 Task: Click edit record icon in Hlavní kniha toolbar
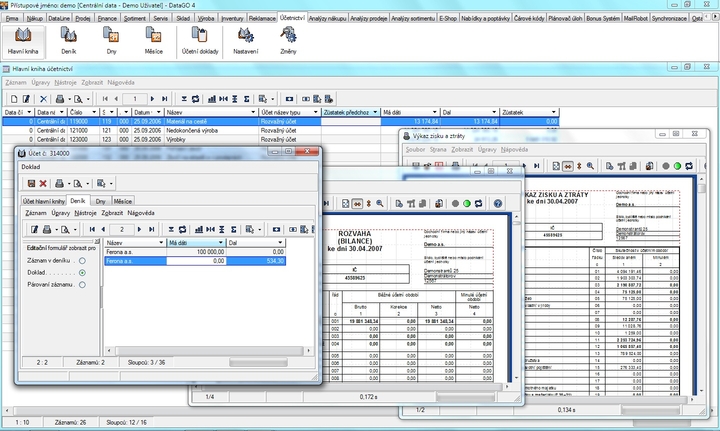click(26, 99)
